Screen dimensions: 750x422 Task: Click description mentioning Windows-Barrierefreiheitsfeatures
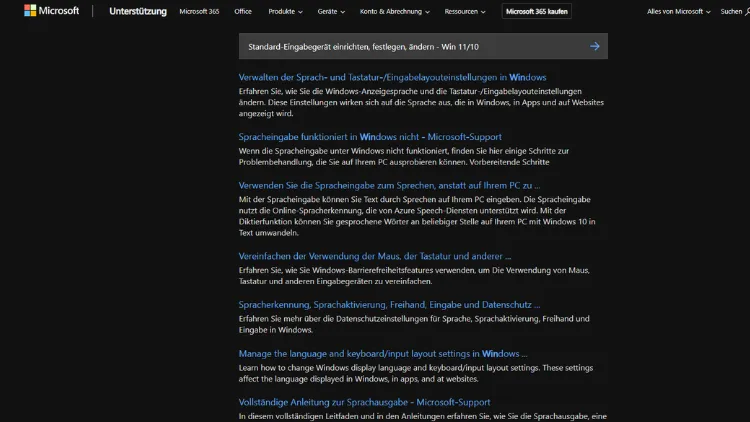coord(414,276)
